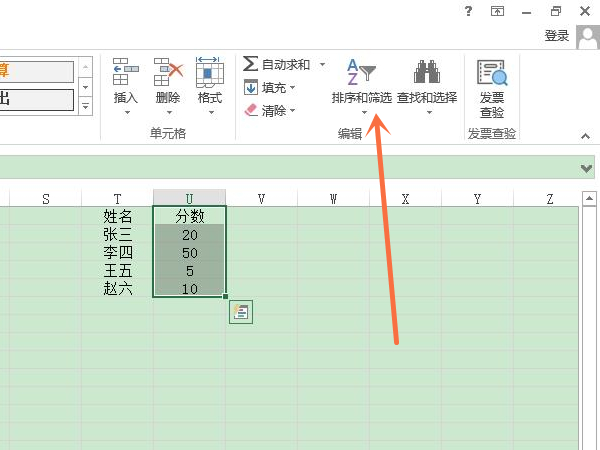The height and width of the screenshot is (450, 600).
Task: Click the AutoSum sigma icon
Action: pos(251,64)
